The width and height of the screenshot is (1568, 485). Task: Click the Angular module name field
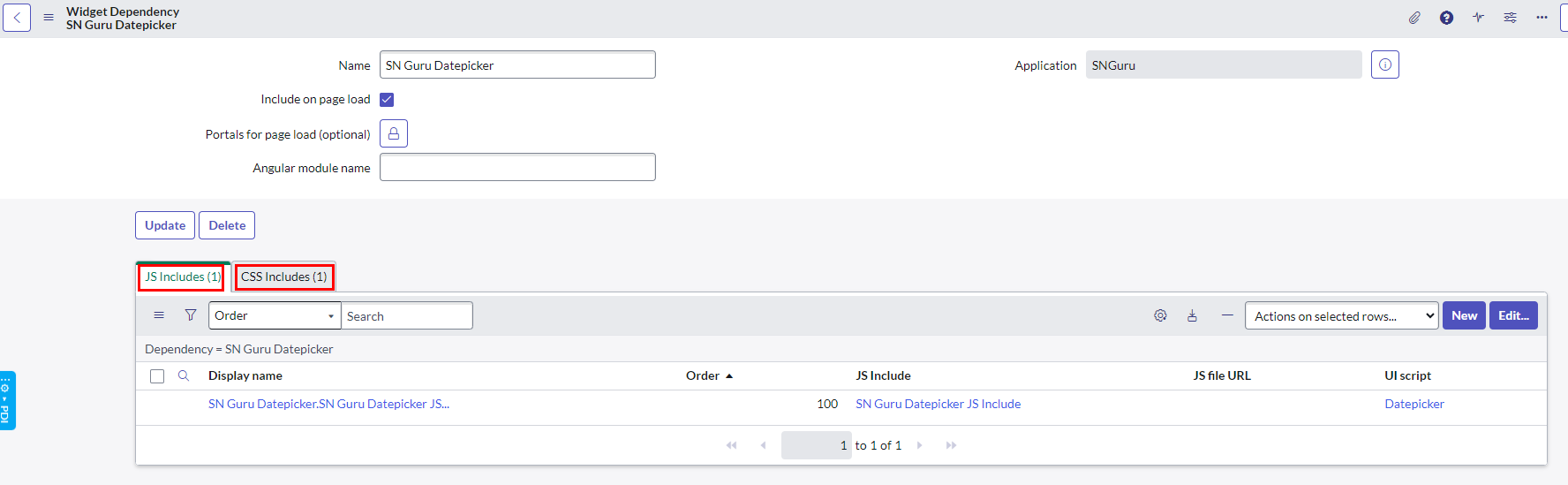tap(517, 167)
